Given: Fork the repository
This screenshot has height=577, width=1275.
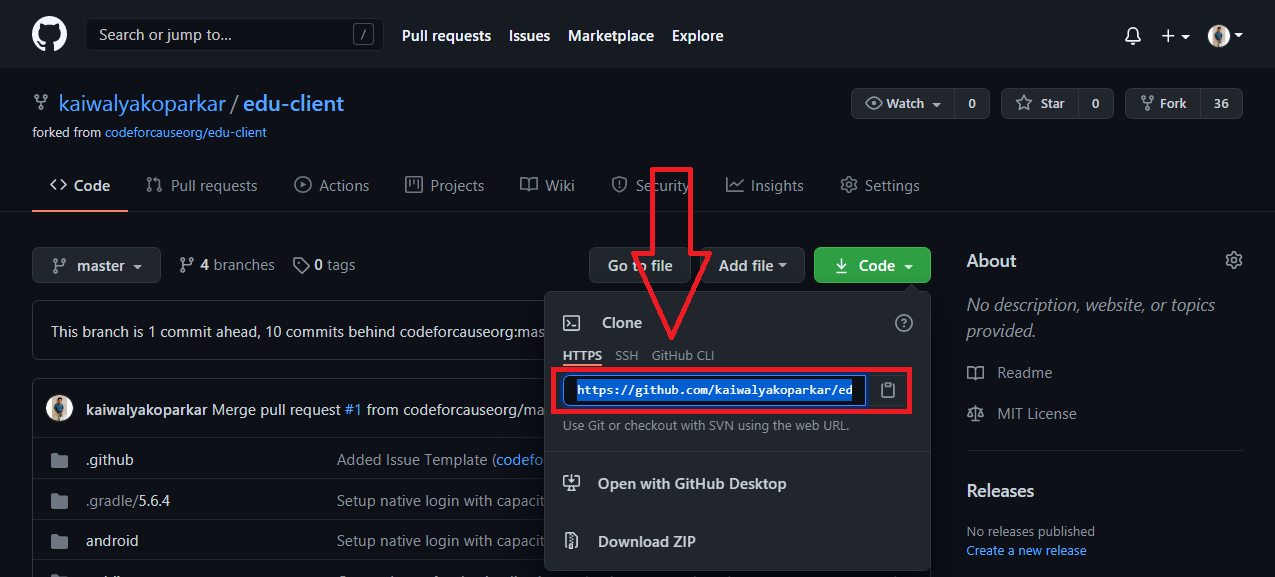Looking at the screenshot, I should 1163,104.
